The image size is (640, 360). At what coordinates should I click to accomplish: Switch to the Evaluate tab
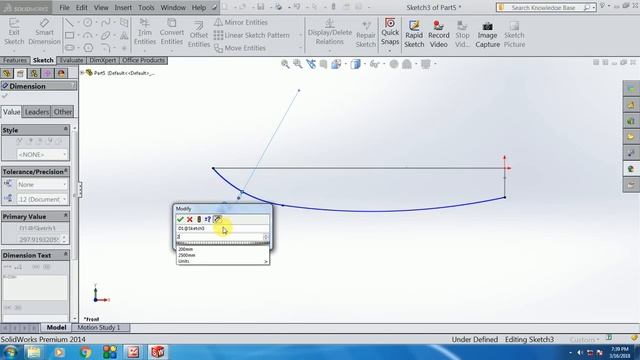point(71,60)
